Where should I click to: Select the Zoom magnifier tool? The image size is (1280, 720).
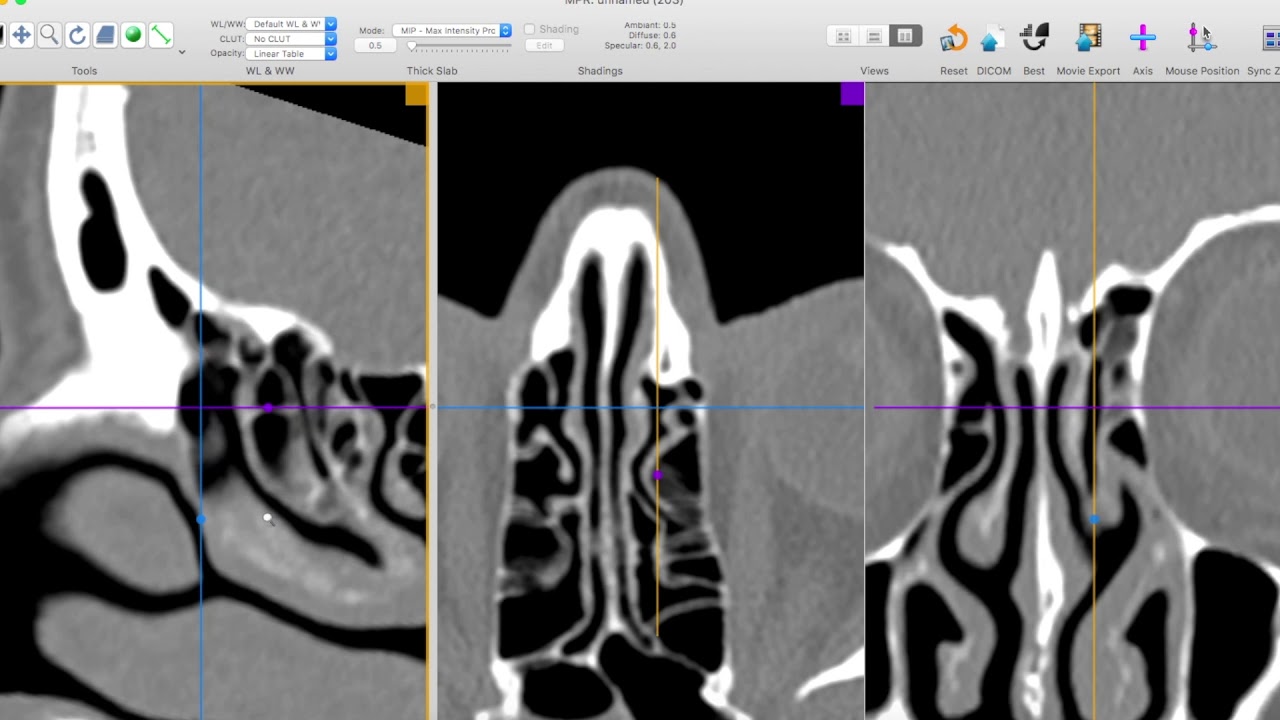click(x=49, y=36)
